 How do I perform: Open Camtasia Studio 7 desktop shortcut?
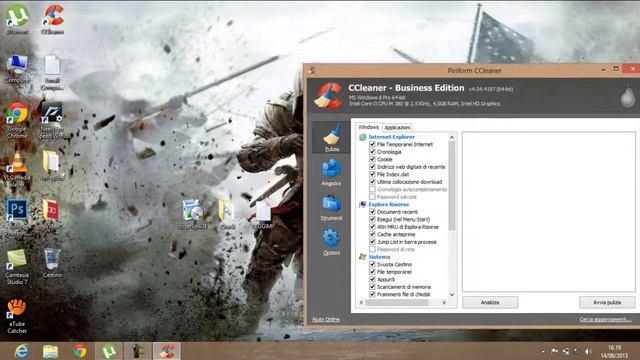[17, 266]
